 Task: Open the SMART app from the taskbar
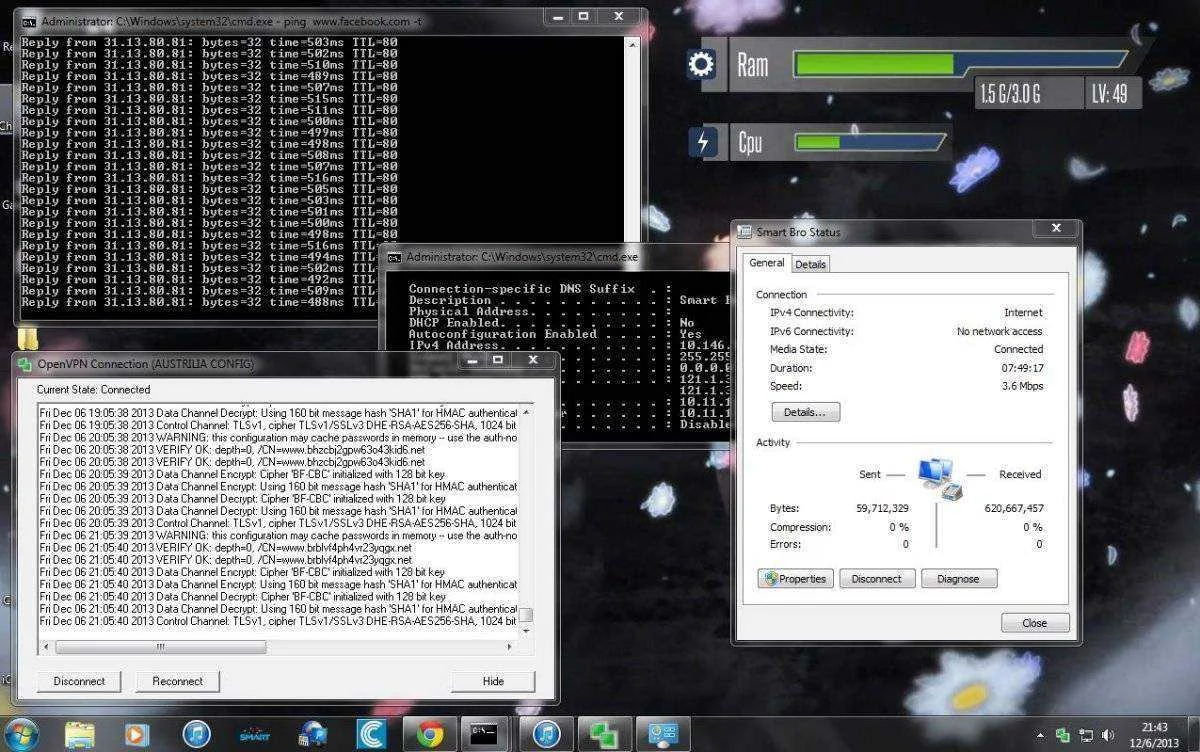(254, 735)
